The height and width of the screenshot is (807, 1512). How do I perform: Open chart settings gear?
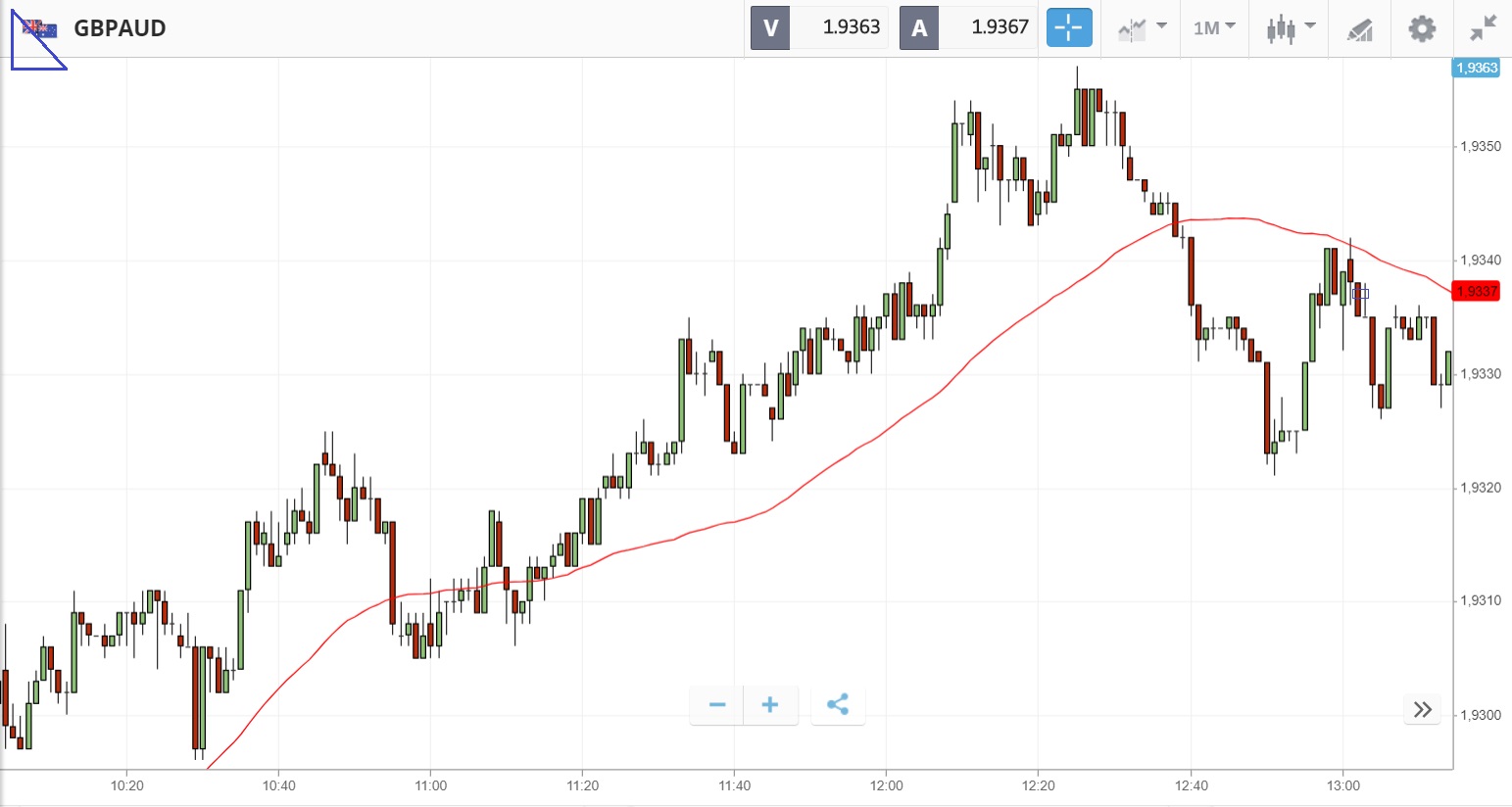1422,28
